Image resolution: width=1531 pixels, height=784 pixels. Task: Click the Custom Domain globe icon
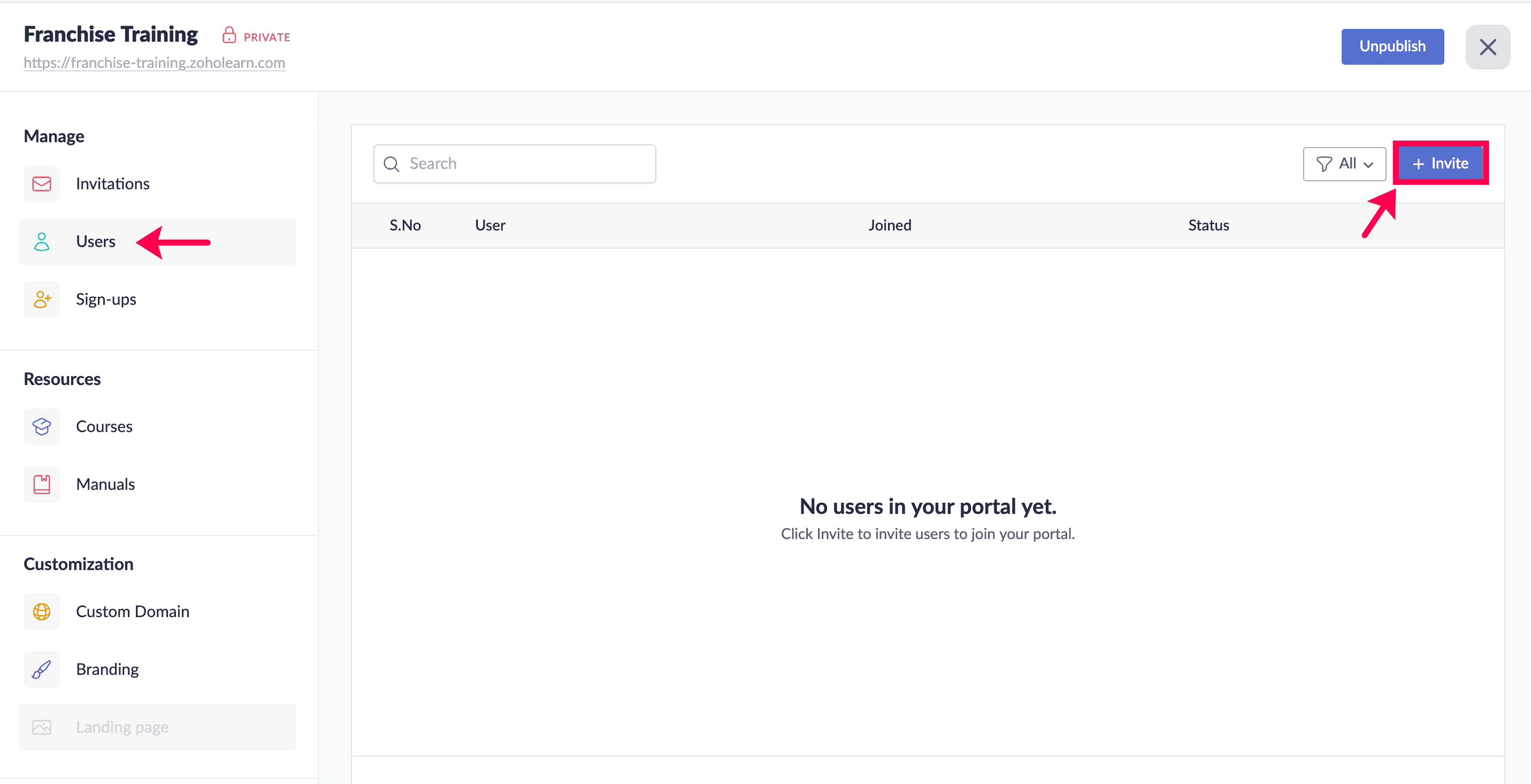tap(42, 611)
